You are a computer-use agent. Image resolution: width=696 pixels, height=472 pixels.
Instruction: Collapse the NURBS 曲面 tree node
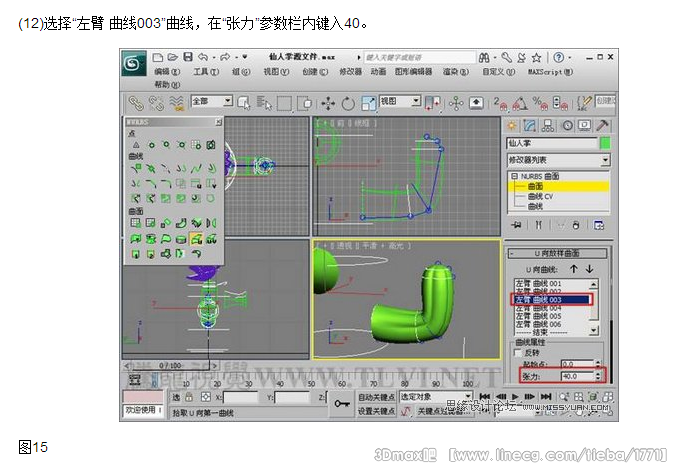514,176
